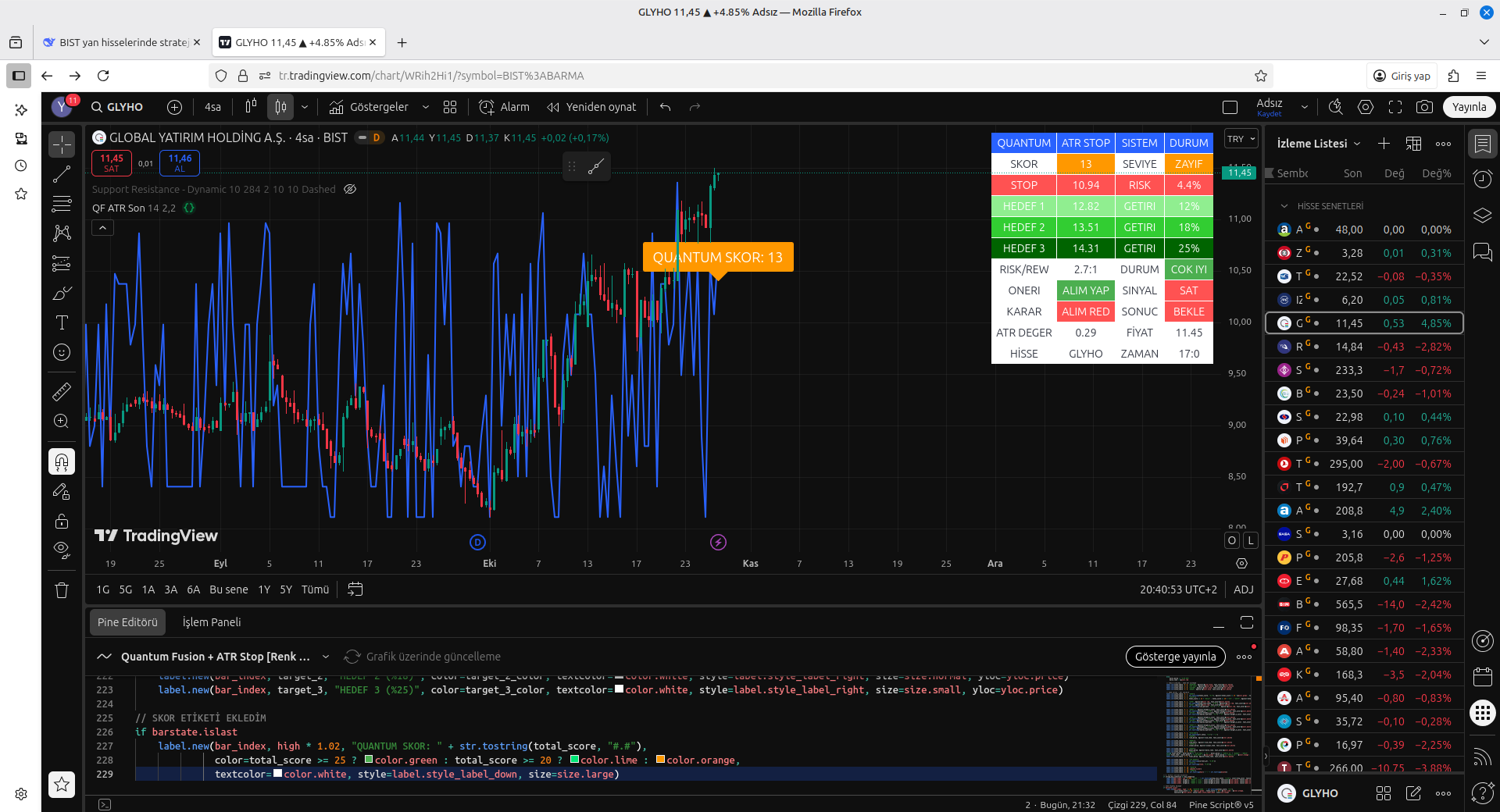Screen dimensions: 1500x812
Task: Click the trash icon to remove drawings
Action: coord(62,590)
